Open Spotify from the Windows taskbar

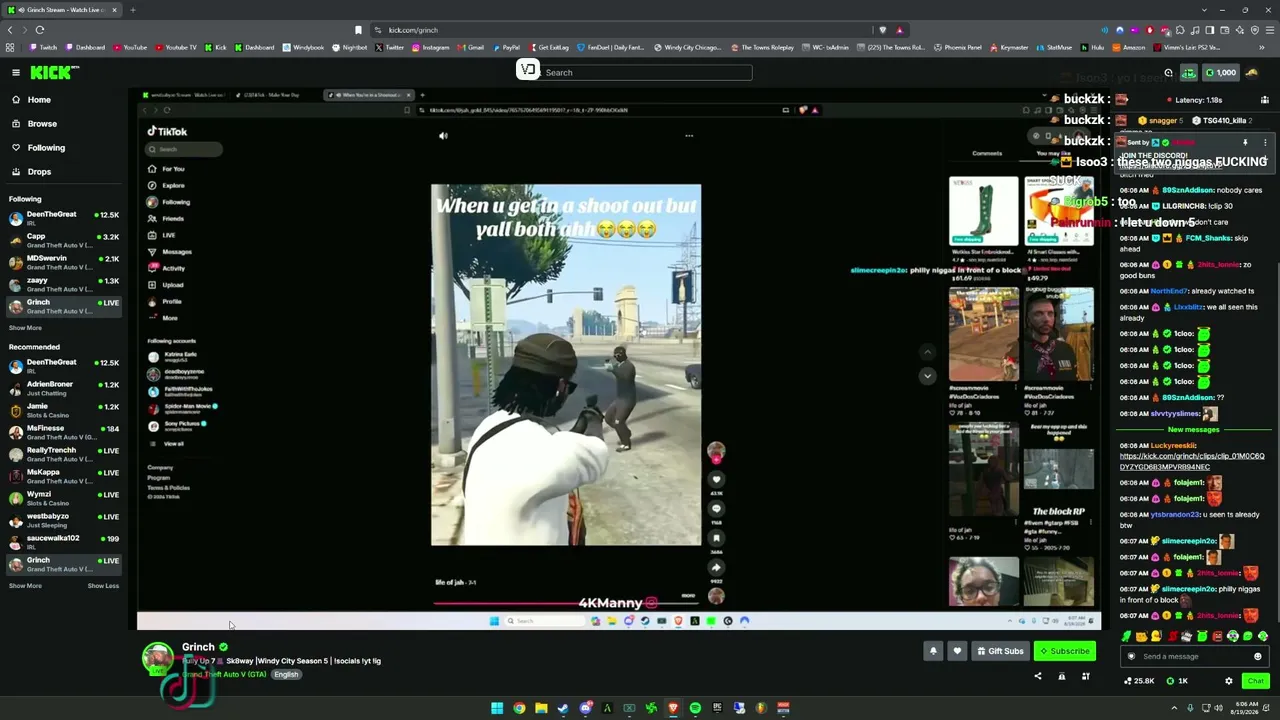(695, 708)
